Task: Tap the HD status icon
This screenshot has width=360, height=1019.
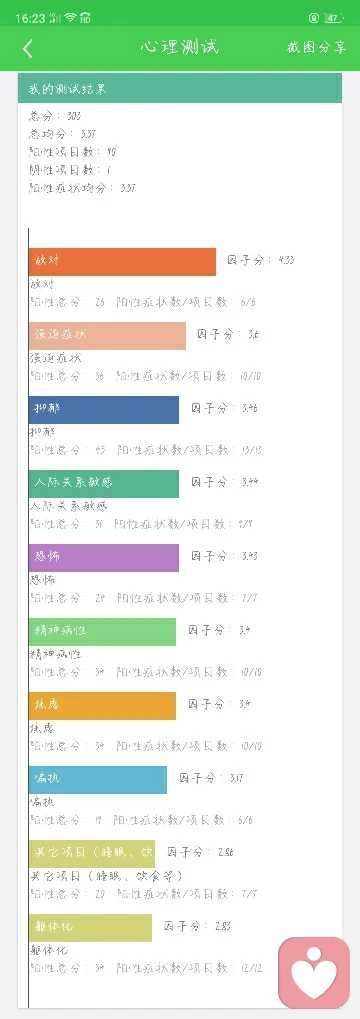Action: click(85, 18)
